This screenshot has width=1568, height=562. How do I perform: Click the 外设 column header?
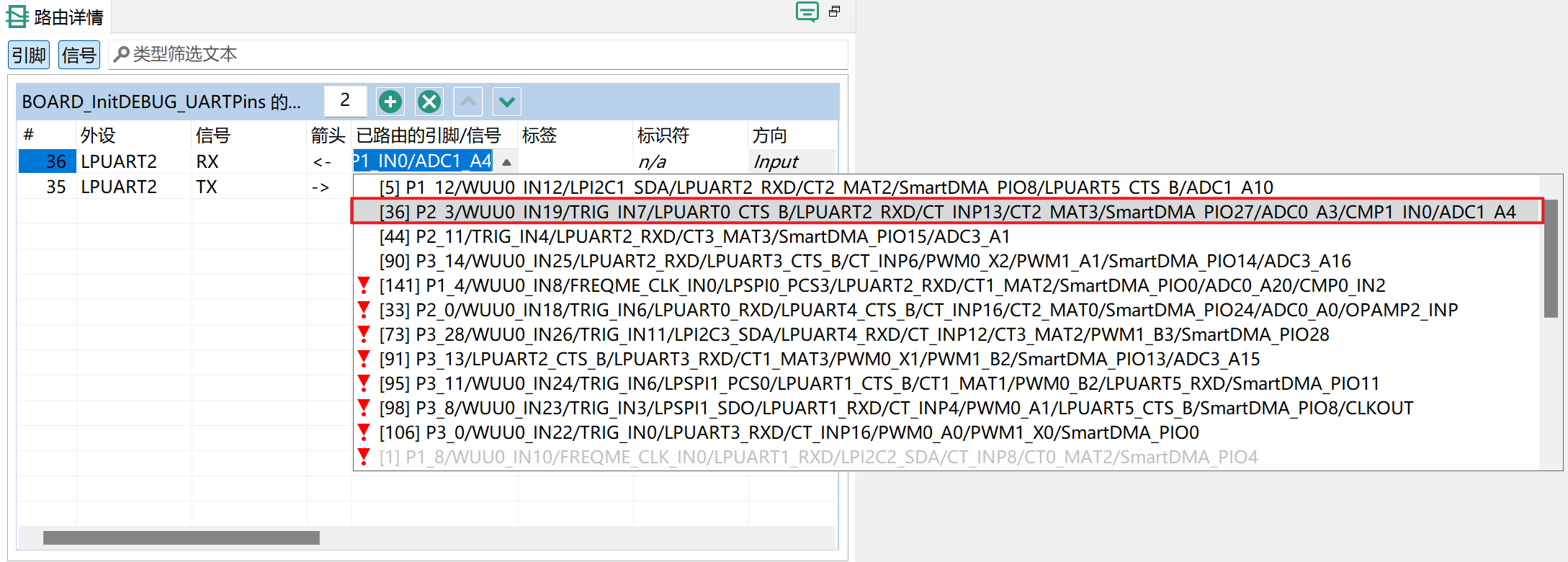point(98,135)
